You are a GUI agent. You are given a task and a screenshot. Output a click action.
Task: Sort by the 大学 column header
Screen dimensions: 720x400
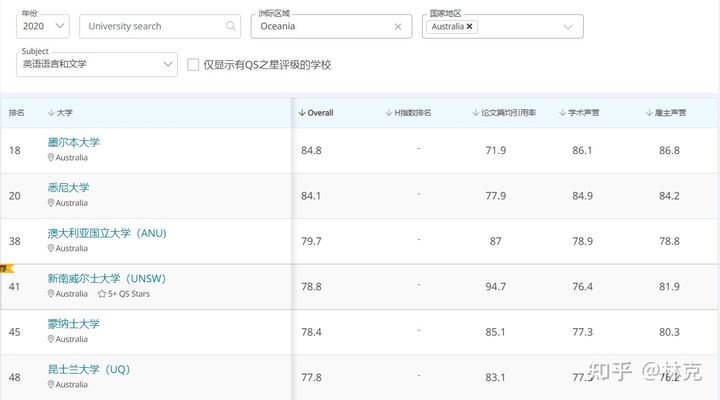pos(60,113)
